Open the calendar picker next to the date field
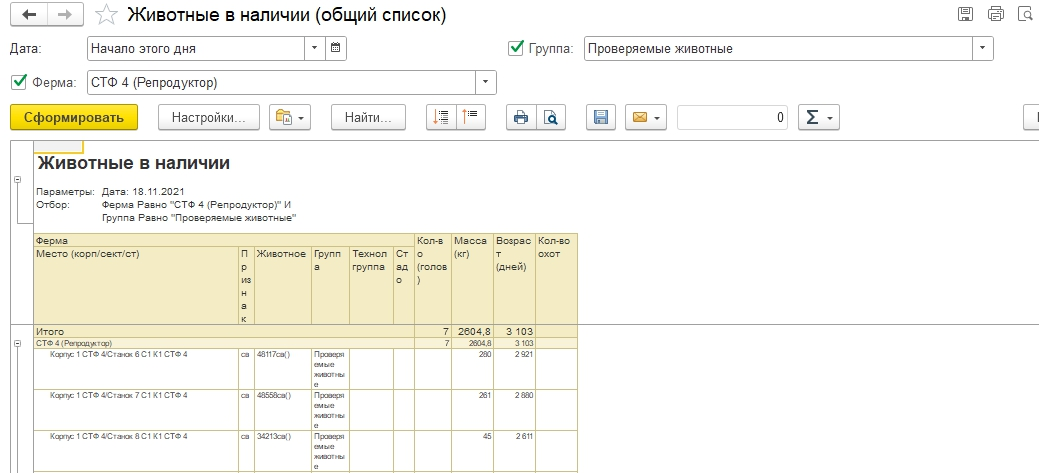The height and width of the screenshot is (473, 1039). coord(336,47)
